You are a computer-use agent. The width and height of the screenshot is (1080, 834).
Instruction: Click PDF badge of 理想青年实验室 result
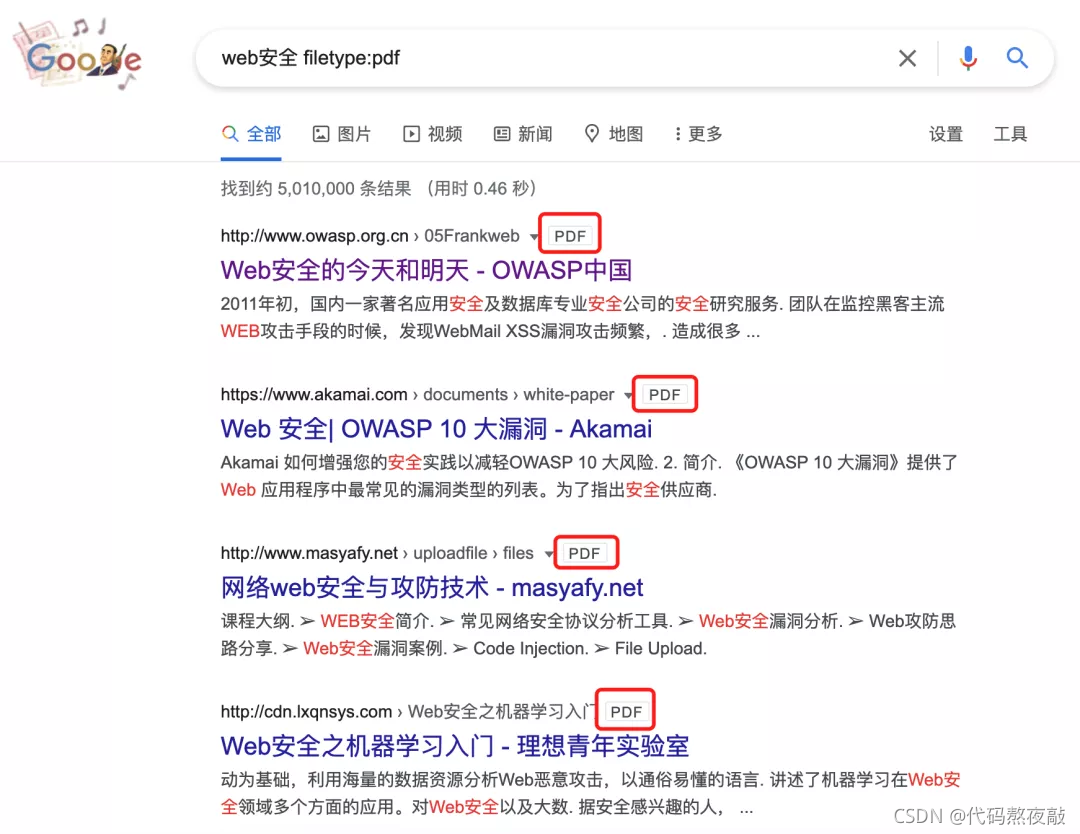(x=625, y=711)
